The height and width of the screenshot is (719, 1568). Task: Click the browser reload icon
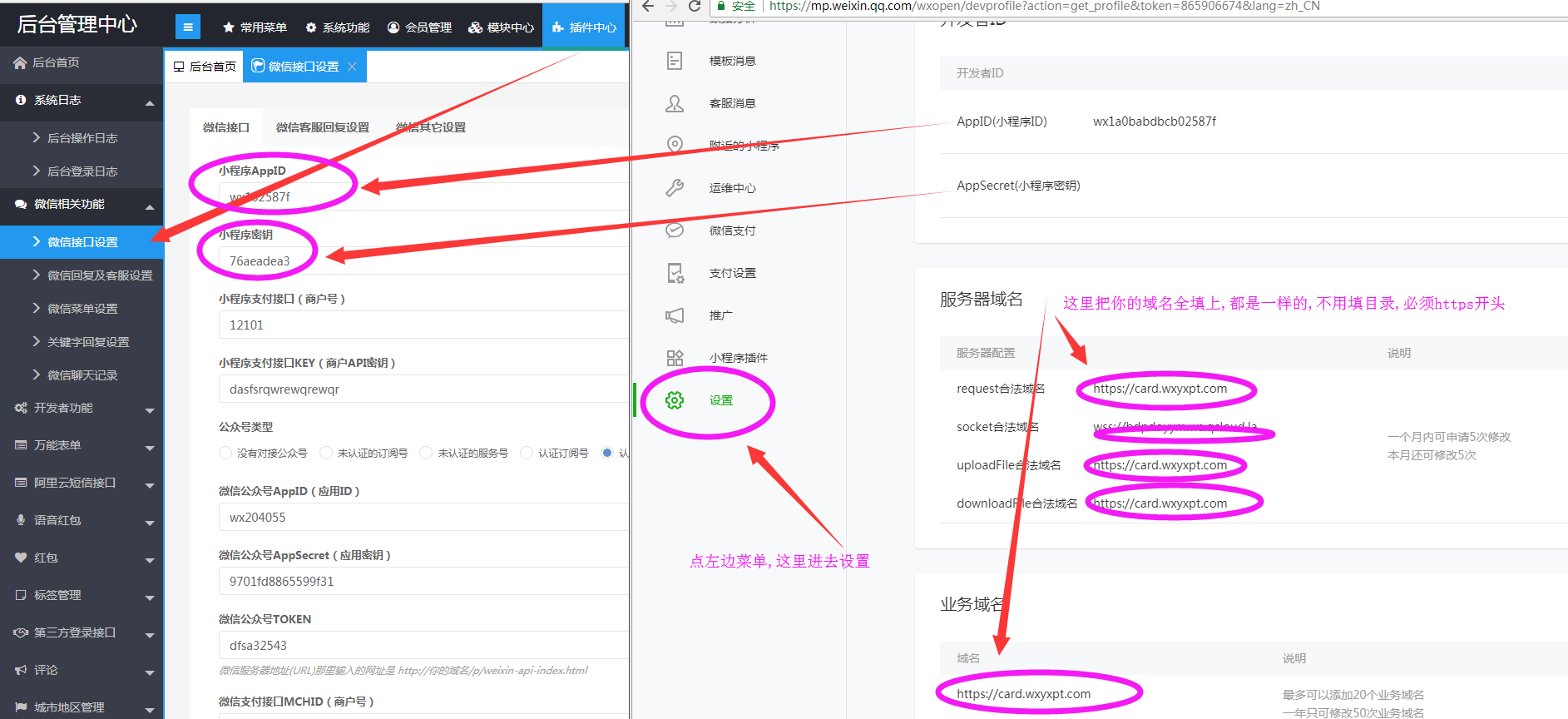coord(695,7)
